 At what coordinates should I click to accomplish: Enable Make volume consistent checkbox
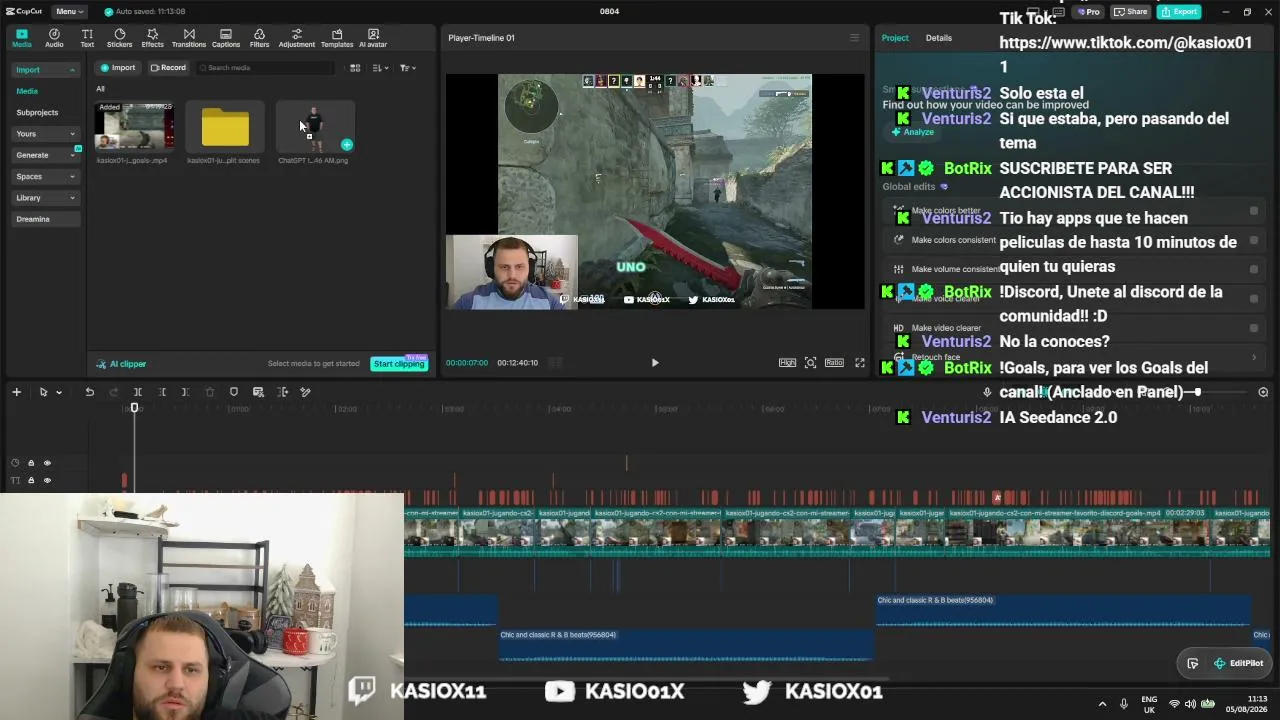pos(1254,269)
